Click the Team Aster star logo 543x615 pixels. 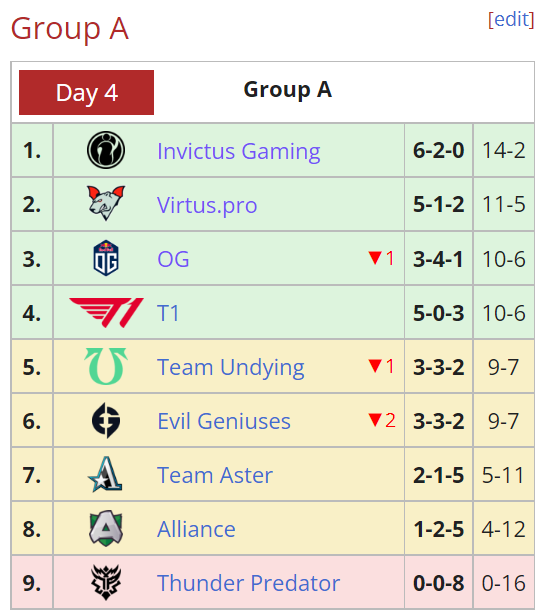pyautogui.click(x=105, y=474)
